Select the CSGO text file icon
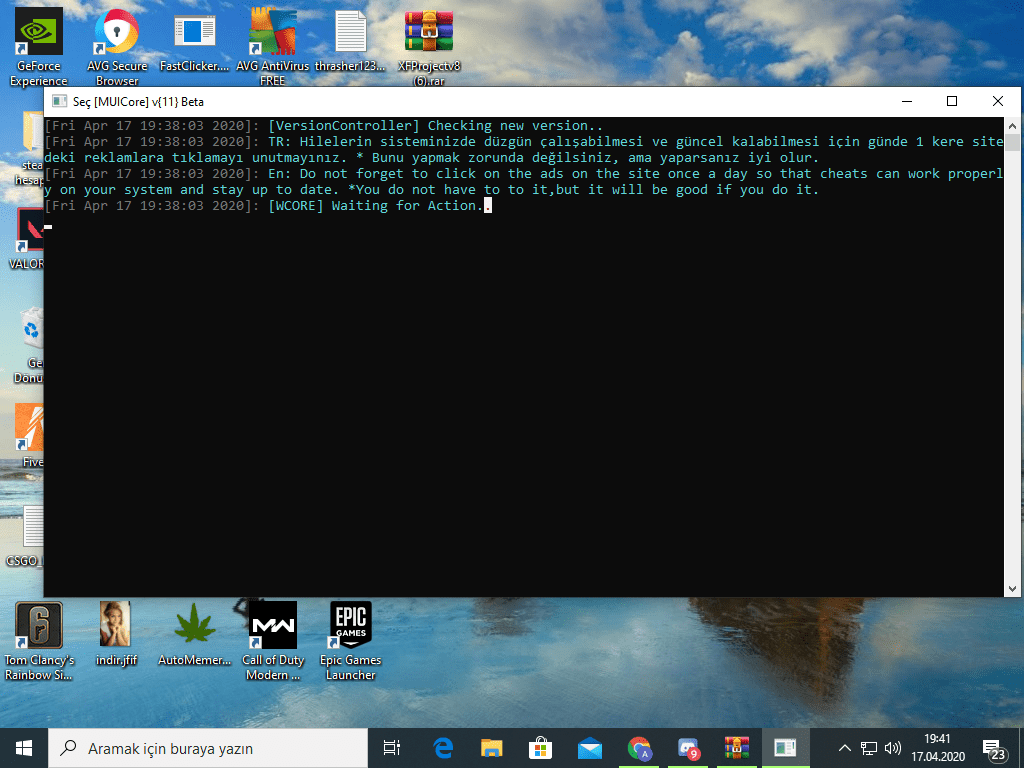Screen dimensions: 1024x768 pos(26,536)
